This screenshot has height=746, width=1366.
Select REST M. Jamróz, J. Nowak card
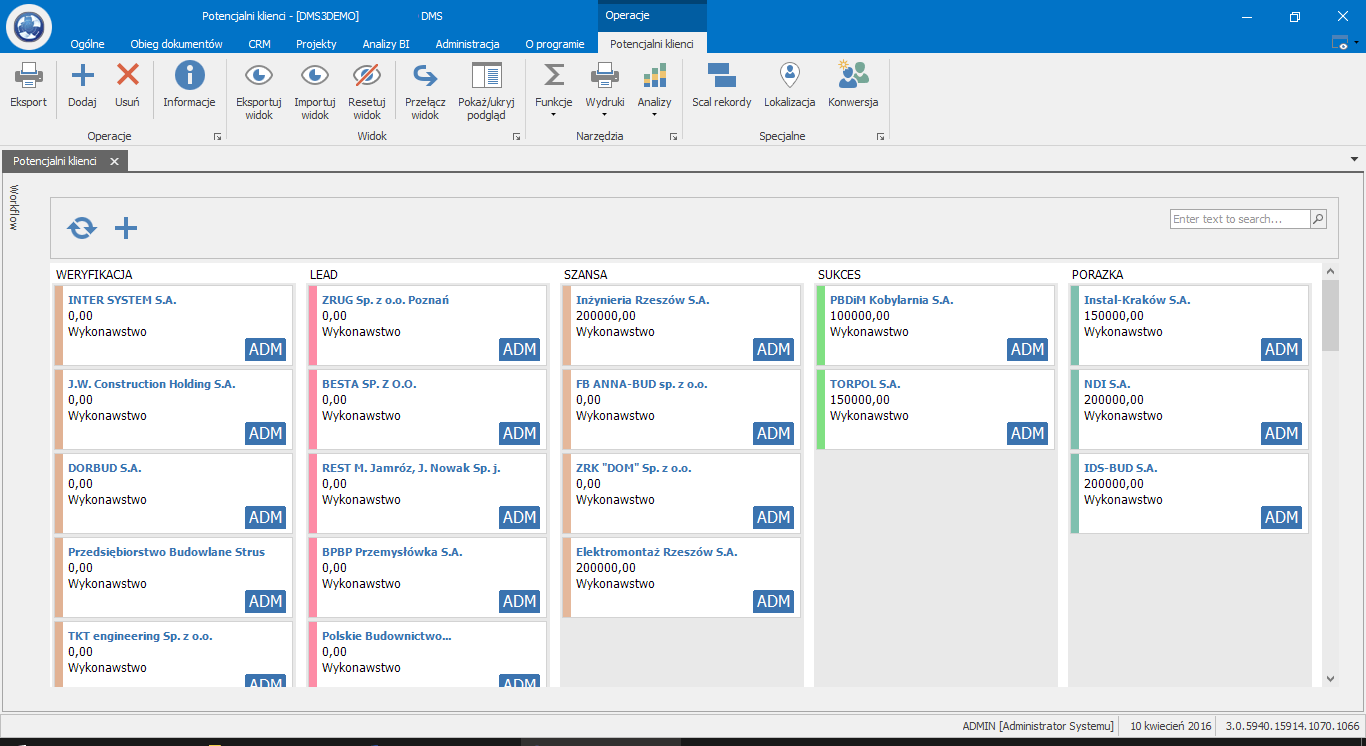click(427, 493)
